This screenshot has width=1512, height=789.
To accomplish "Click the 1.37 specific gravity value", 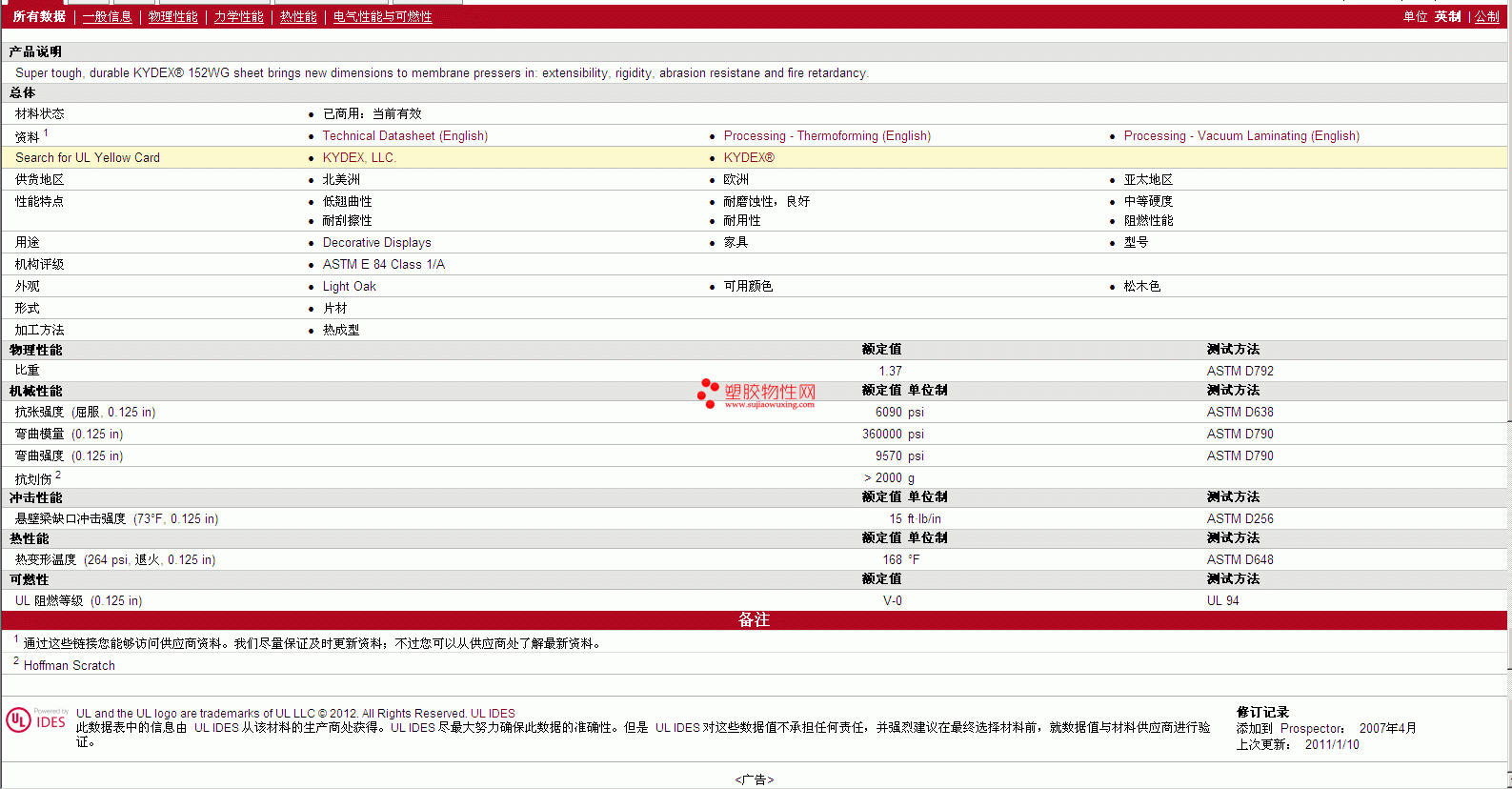I will point(890,372).
